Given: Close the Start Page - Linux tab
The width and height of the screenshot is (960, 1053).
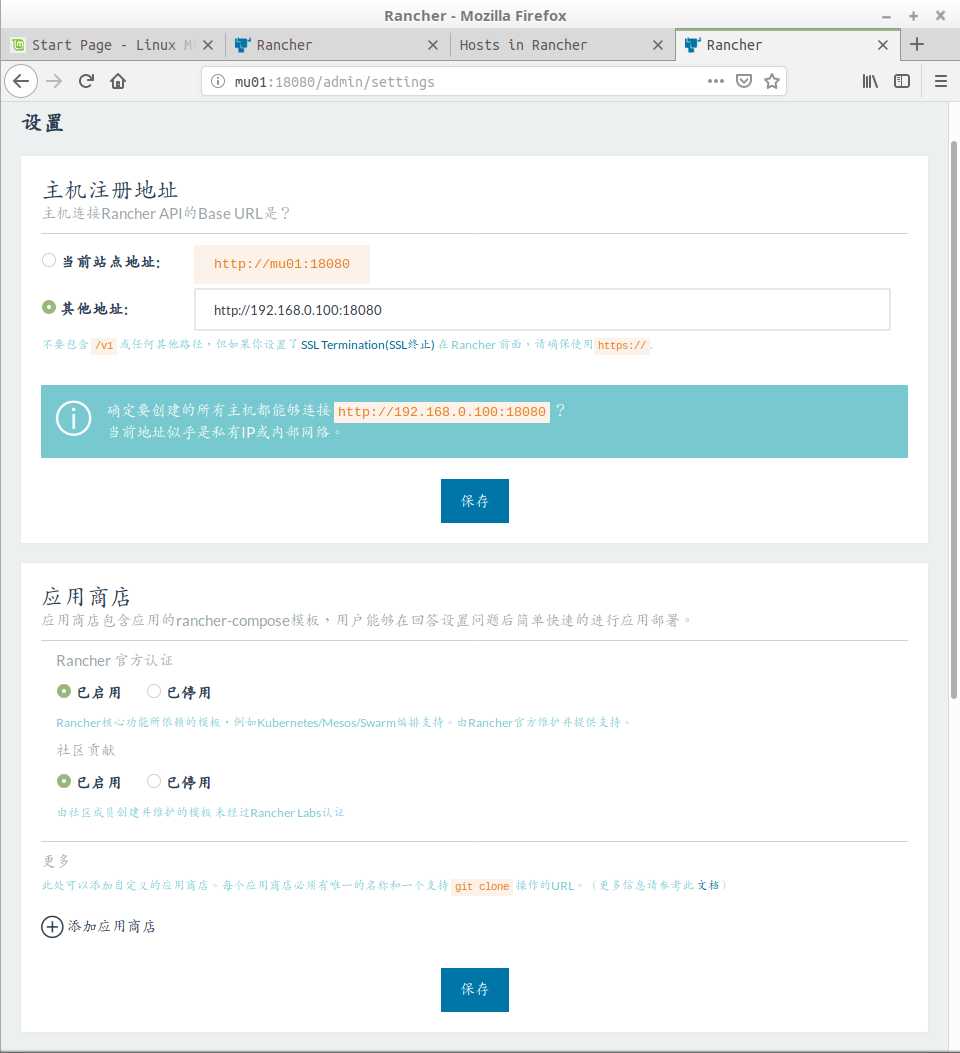Looking at the screenshot, I should pyautogui.click(x=208, y=45).
